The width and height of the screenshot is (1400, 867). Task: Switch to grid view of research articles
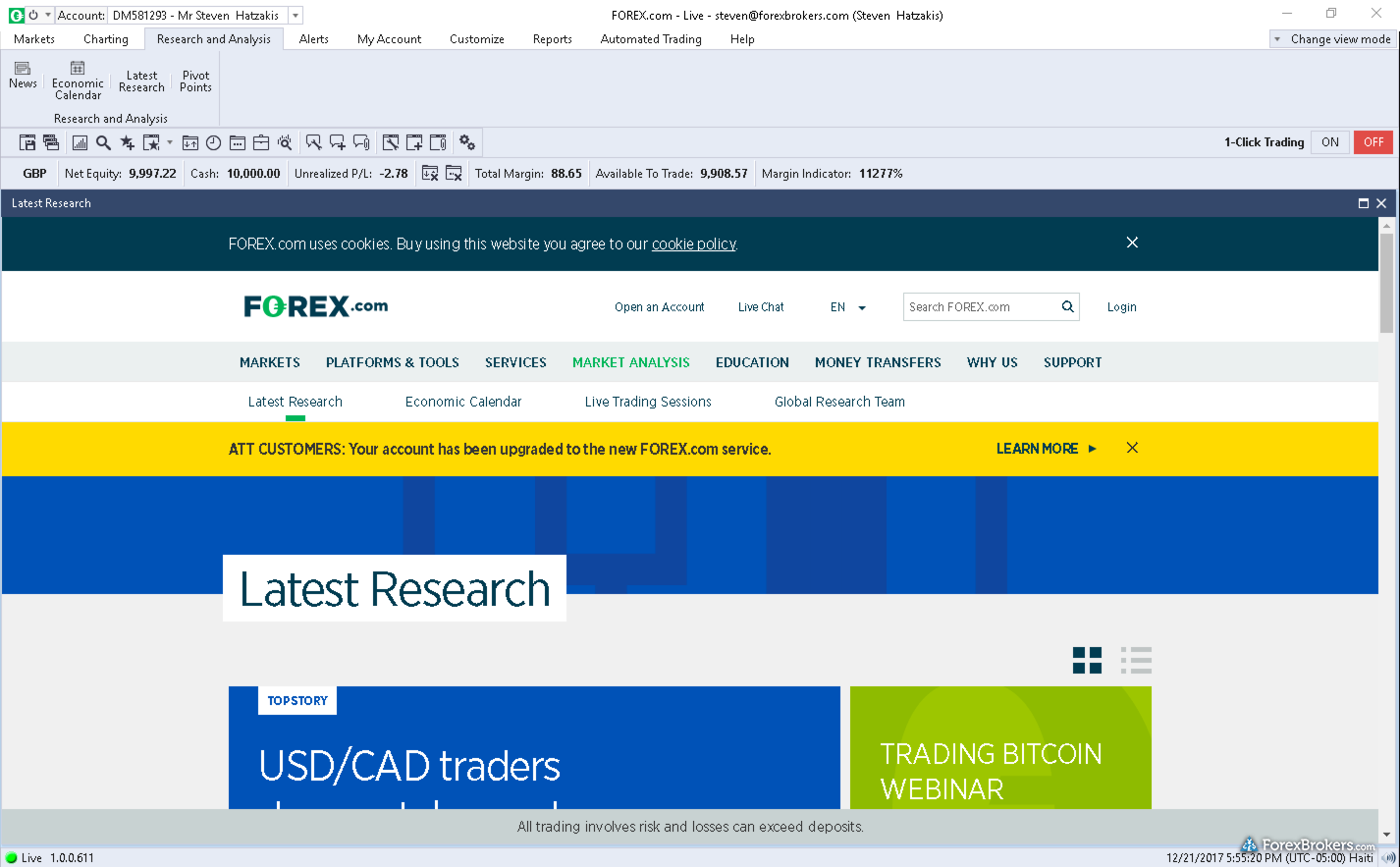pyautogui.click(x=1087, y=660)
